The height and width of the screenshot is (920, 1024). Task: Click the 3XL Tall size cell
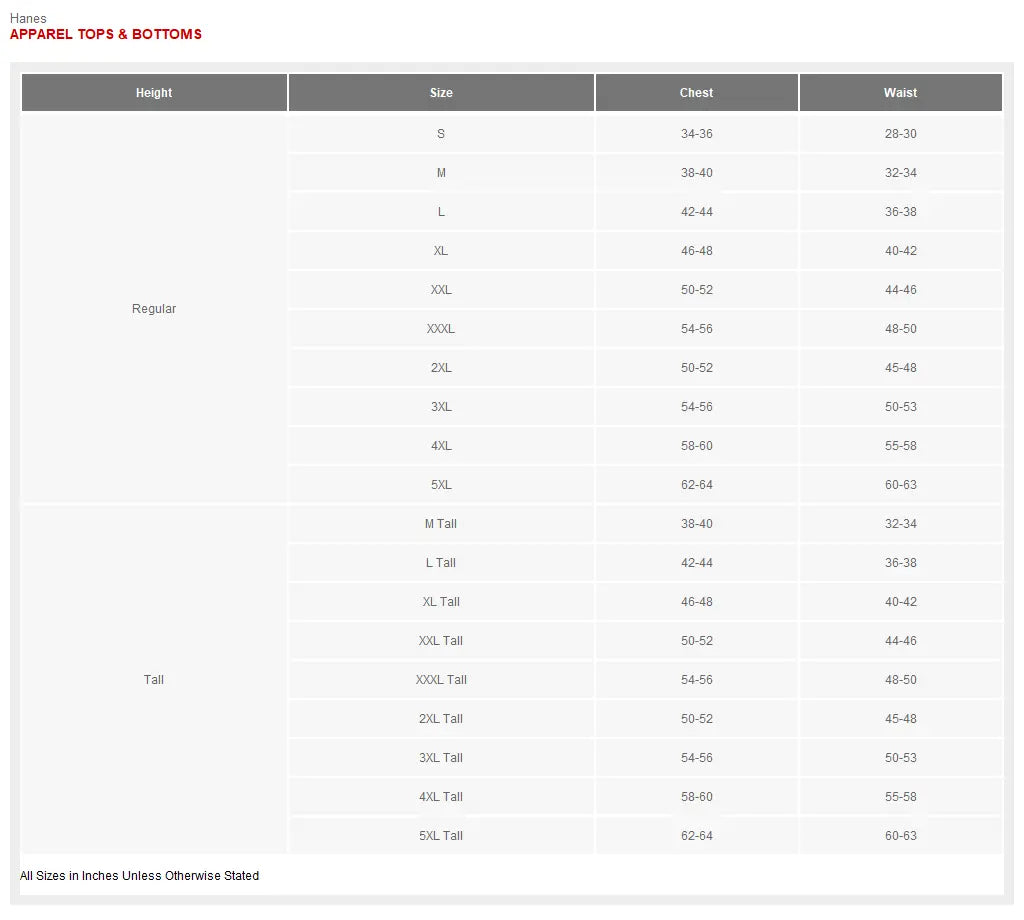pyautogui.click(x=441, y=758)
